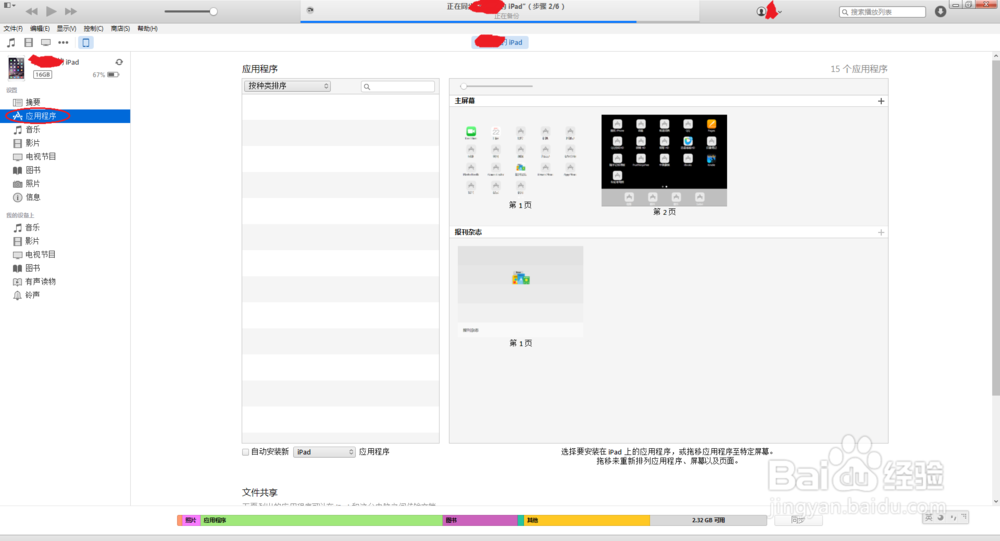1000x541 pixels.
Task: Click the iPad device picture in sidebar
Action: [16, 68]
